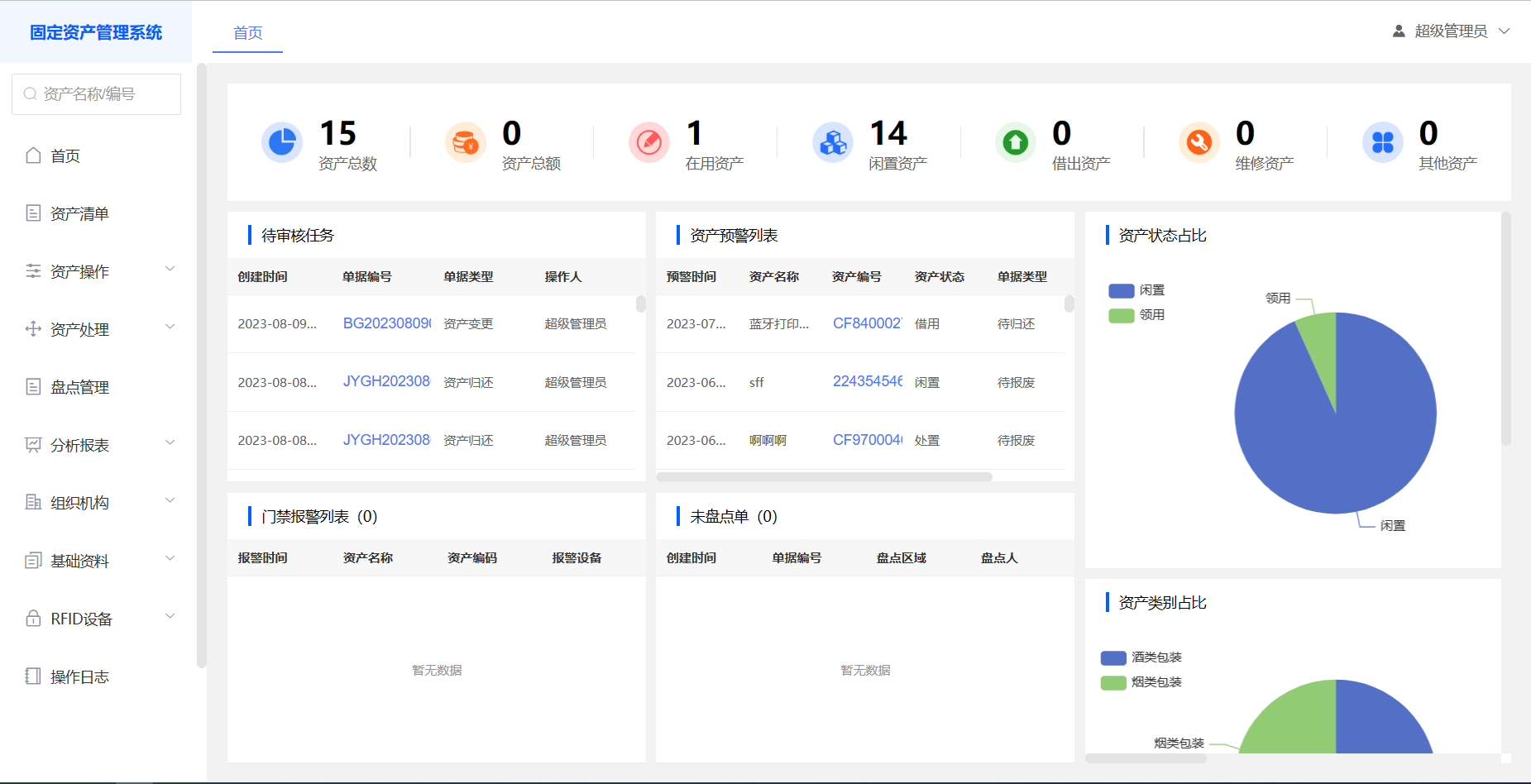The height and width of the screenshot is (784, 1531).
Task: Click the 在用资产 pink edit icon
Action: tap(649, 142)
